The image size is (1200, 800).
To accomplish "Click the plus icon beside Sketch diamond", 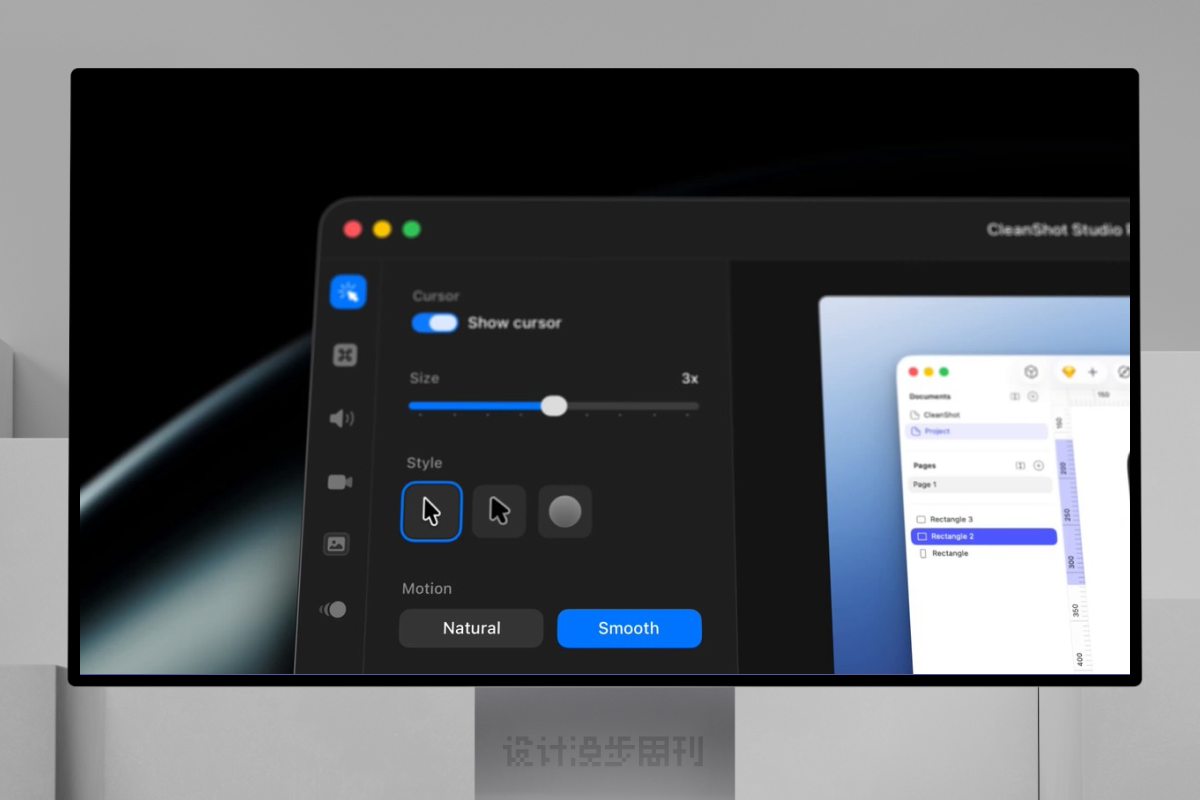I will [1092, 372].
